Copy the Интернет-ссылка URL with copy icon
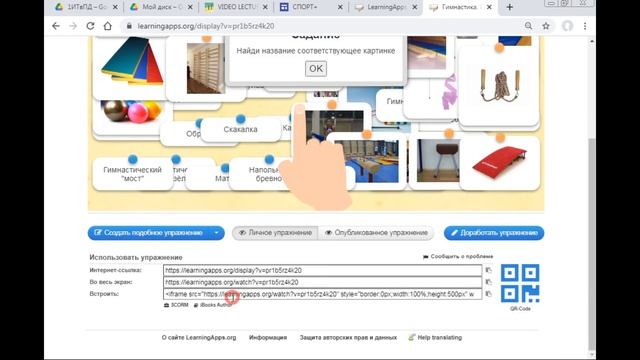This screenshot has width=640, height=360. (488, 270)
